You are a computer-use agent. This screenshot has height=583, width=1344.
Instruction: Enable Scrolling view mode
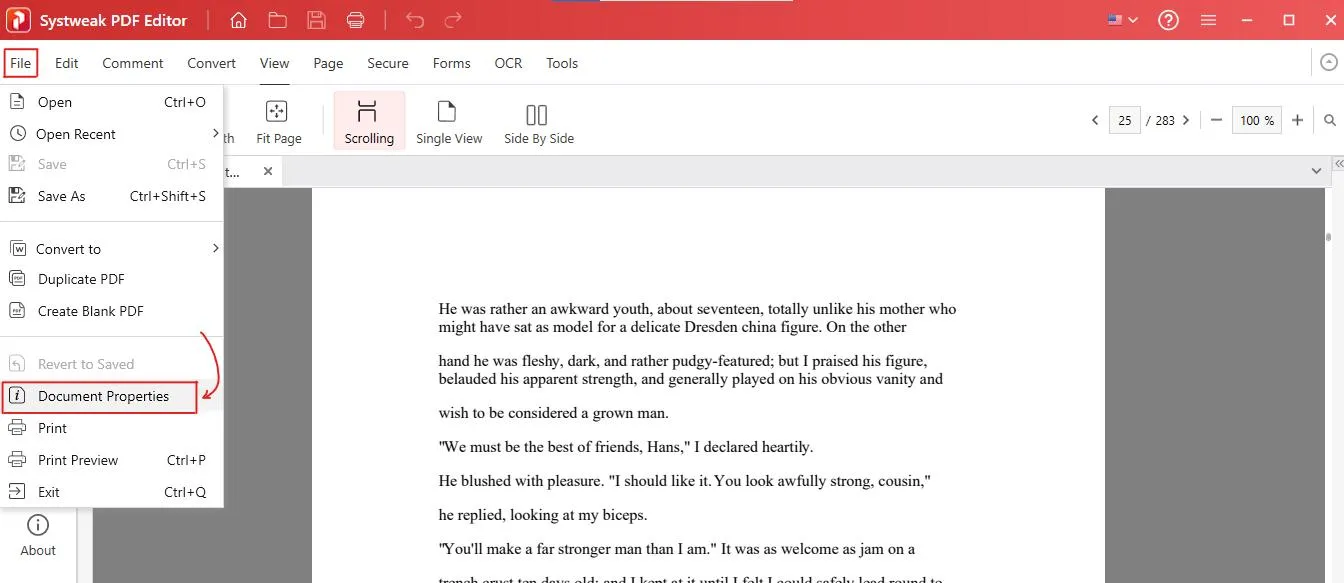(x=369, y=121)
